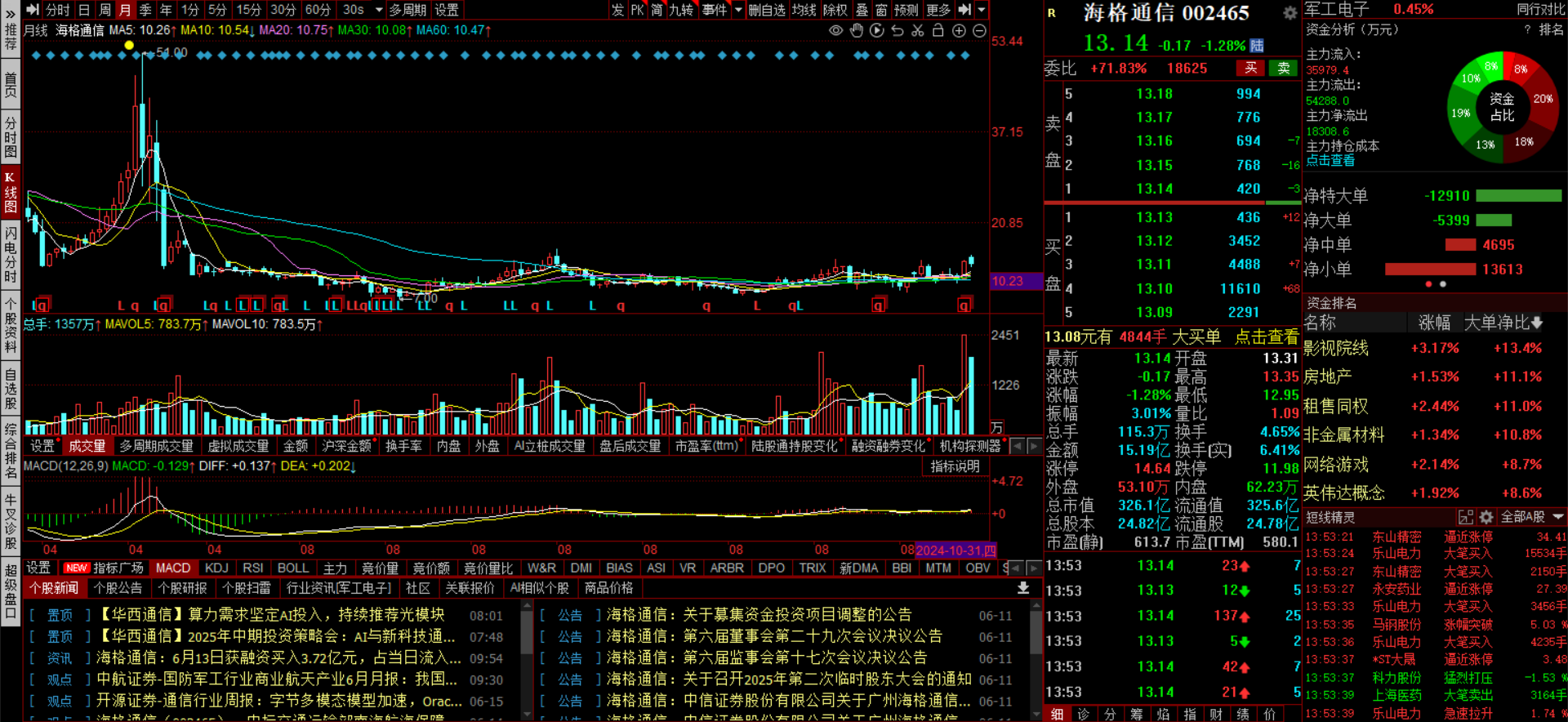Click the 20% slice of 资金占比 donut
Viewport: 1568px width, 722px height.
(1543, 99)
